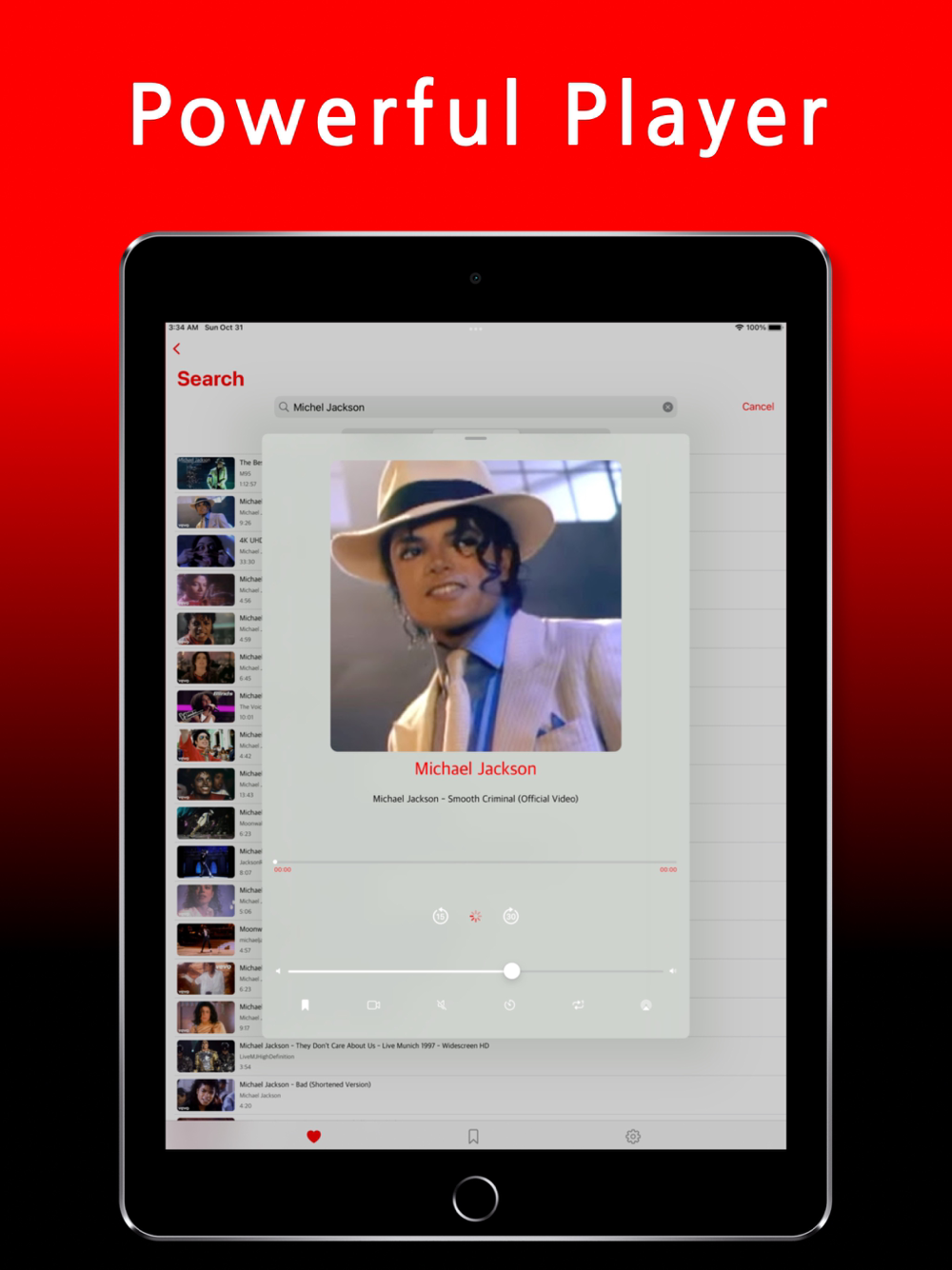Click the Smooth Criminal (Official Video) title
The width and height of the screenshot is (952, 1270).
[x=475, y=799]
